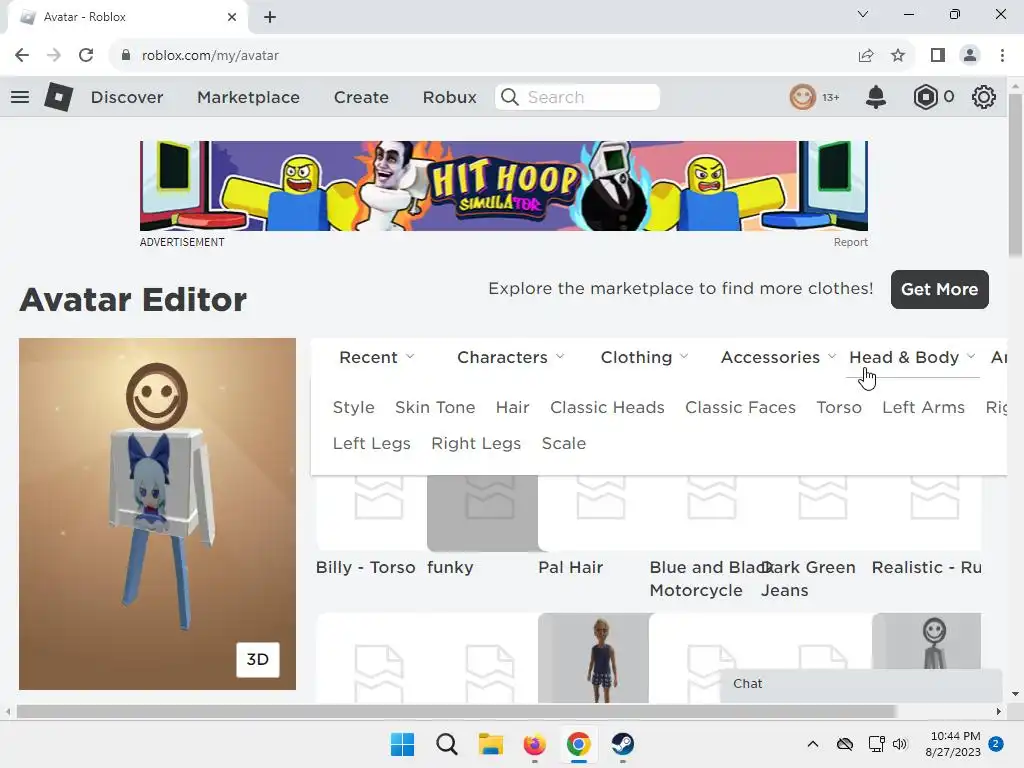Close the Avatar - Roblox tab

232,17
